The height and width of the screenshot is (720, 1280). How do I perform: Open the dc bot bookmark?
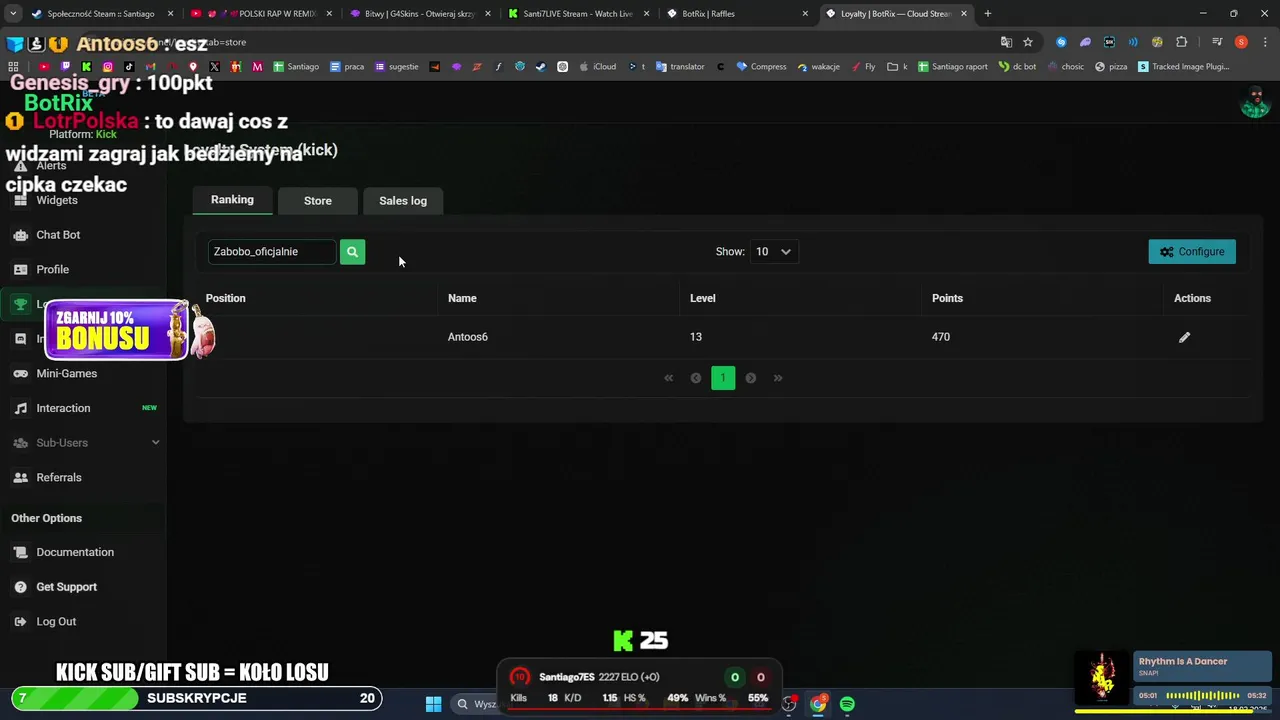tap(1017, 67)
